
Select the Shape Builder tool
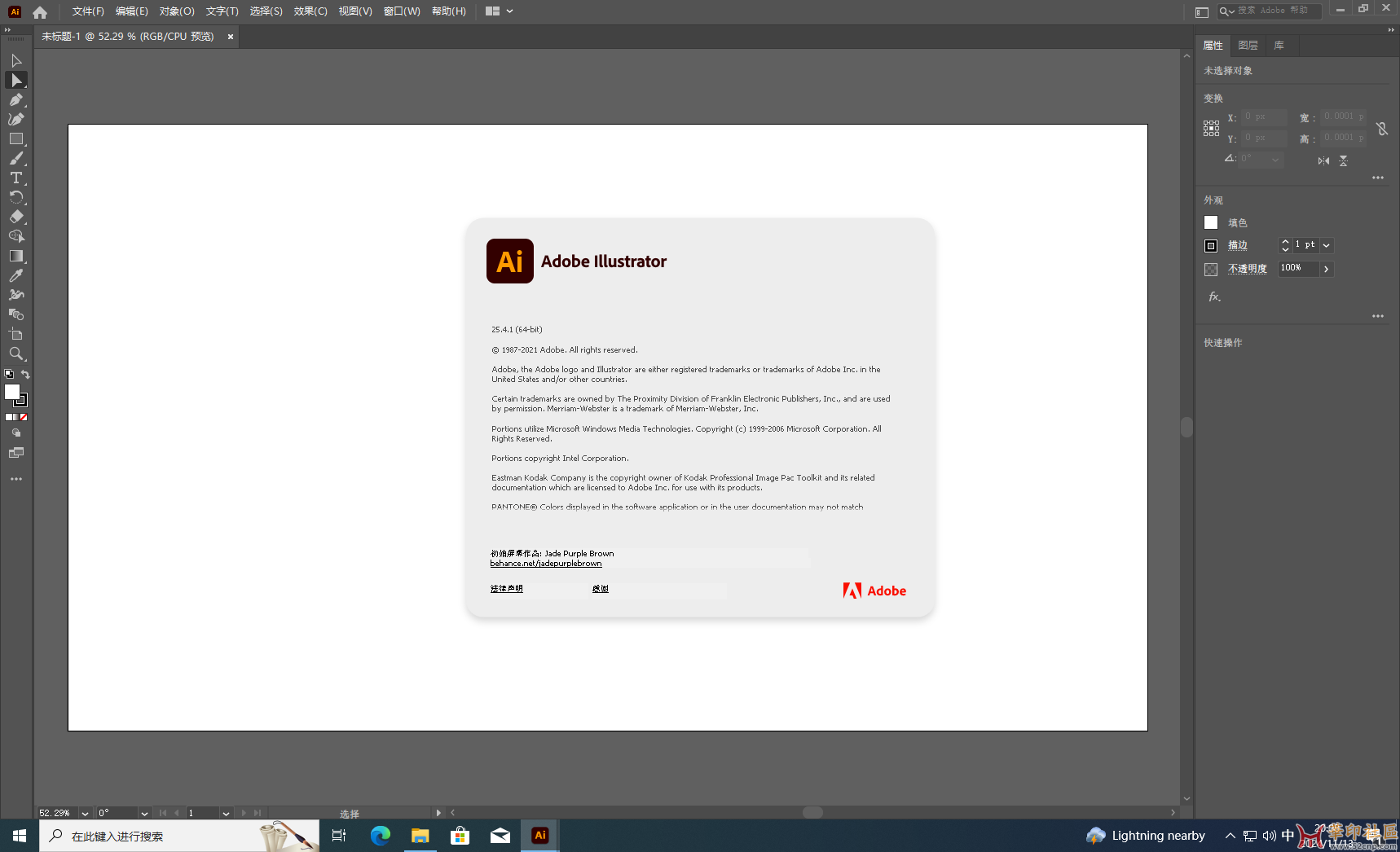pos(16,236)
